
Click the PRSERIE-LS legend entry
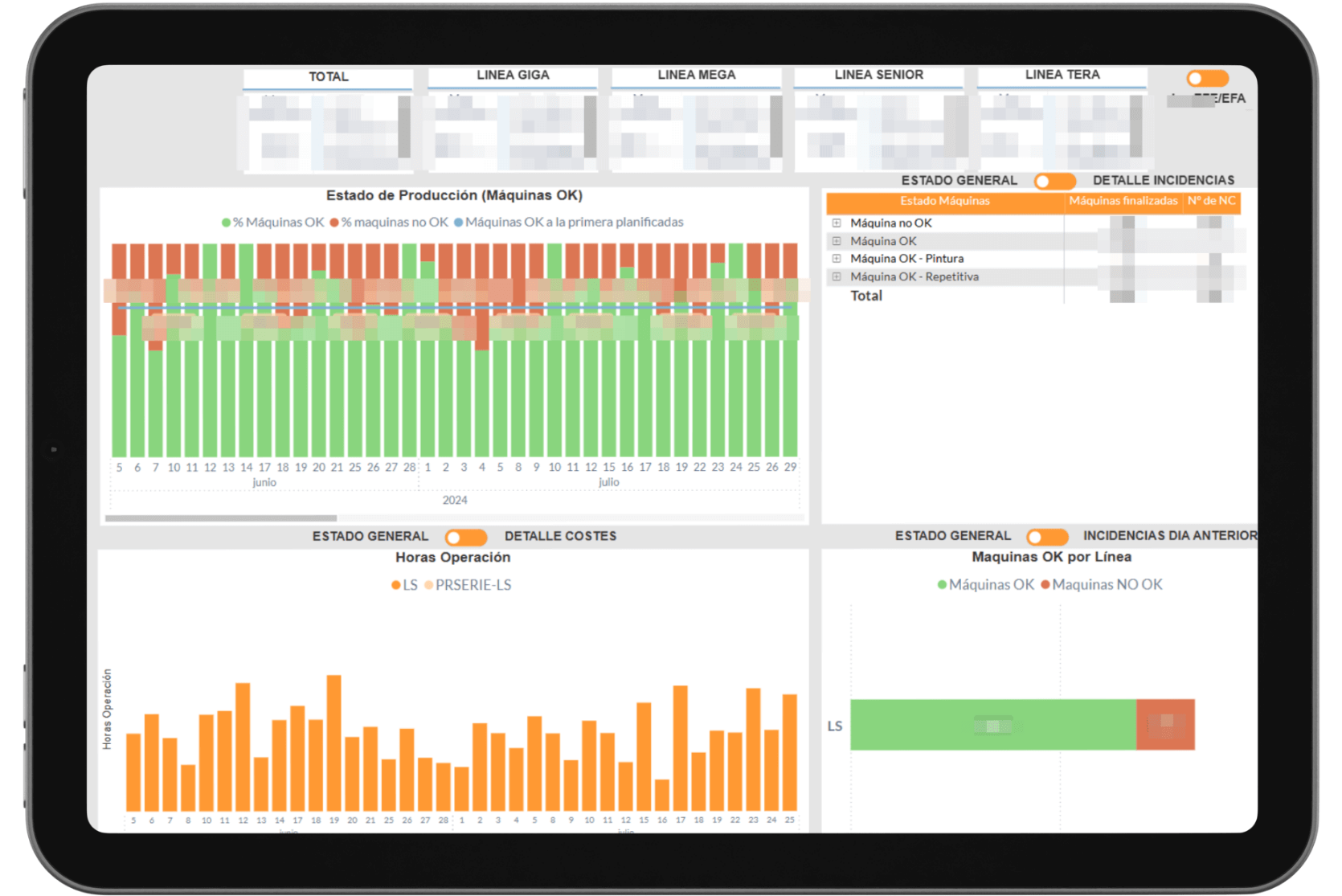coord(468,585)
